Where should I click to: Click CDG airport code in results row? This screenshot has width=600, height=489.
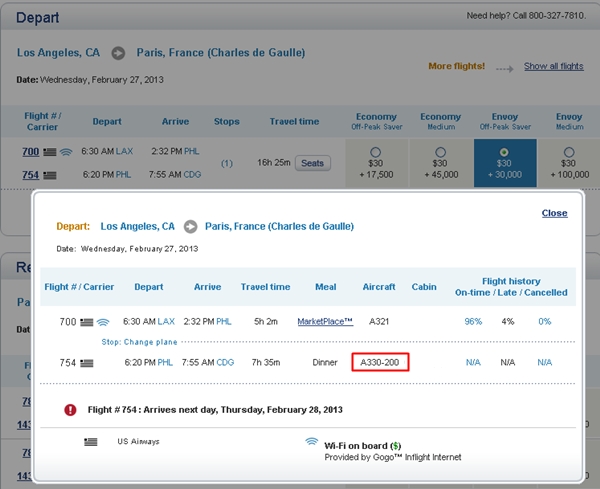point(192,174)
